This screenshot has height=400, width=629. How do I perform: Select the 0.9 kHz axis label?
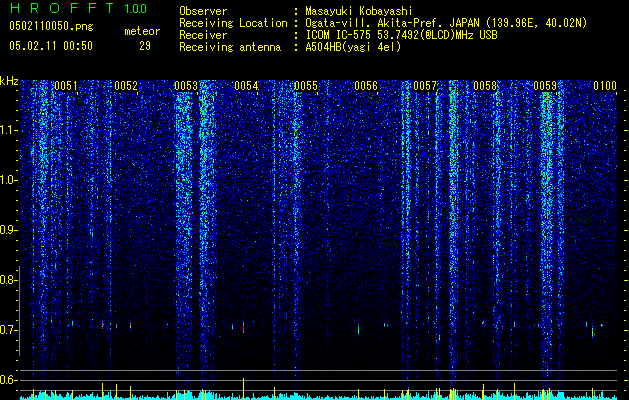click(7, 230)
